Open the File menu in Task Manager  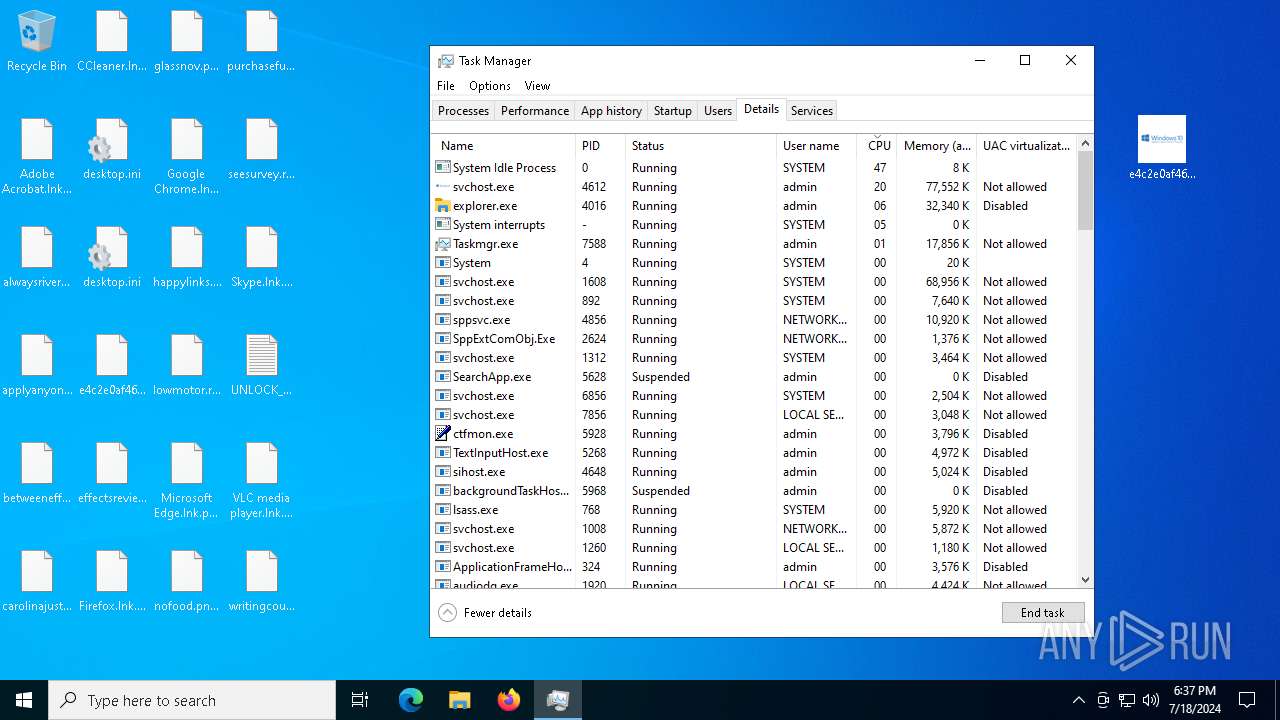446,86
